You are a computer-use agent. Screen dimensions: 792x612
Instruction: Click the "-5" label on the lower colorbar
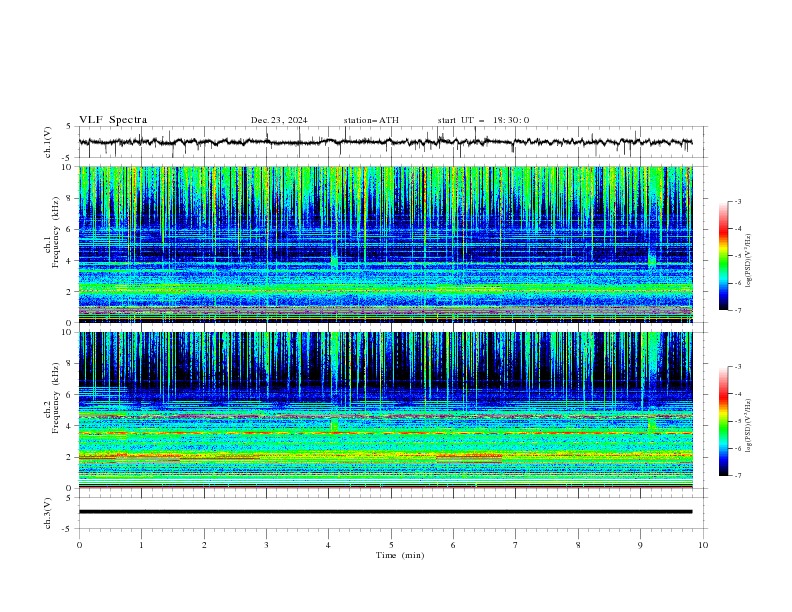(x=738, y=421)
